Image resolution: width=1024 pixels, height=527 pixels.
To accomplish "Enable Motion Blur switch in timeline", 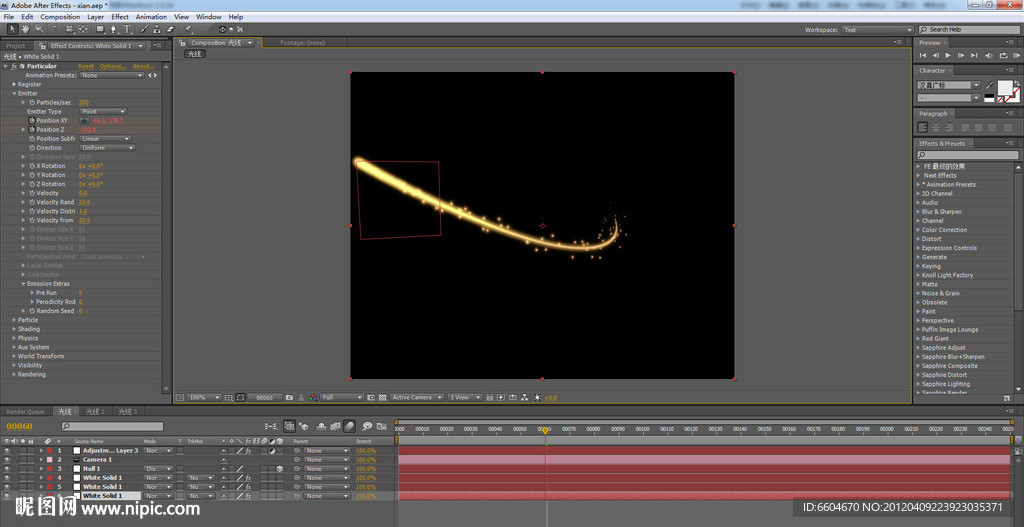I will tap(350, 426).
